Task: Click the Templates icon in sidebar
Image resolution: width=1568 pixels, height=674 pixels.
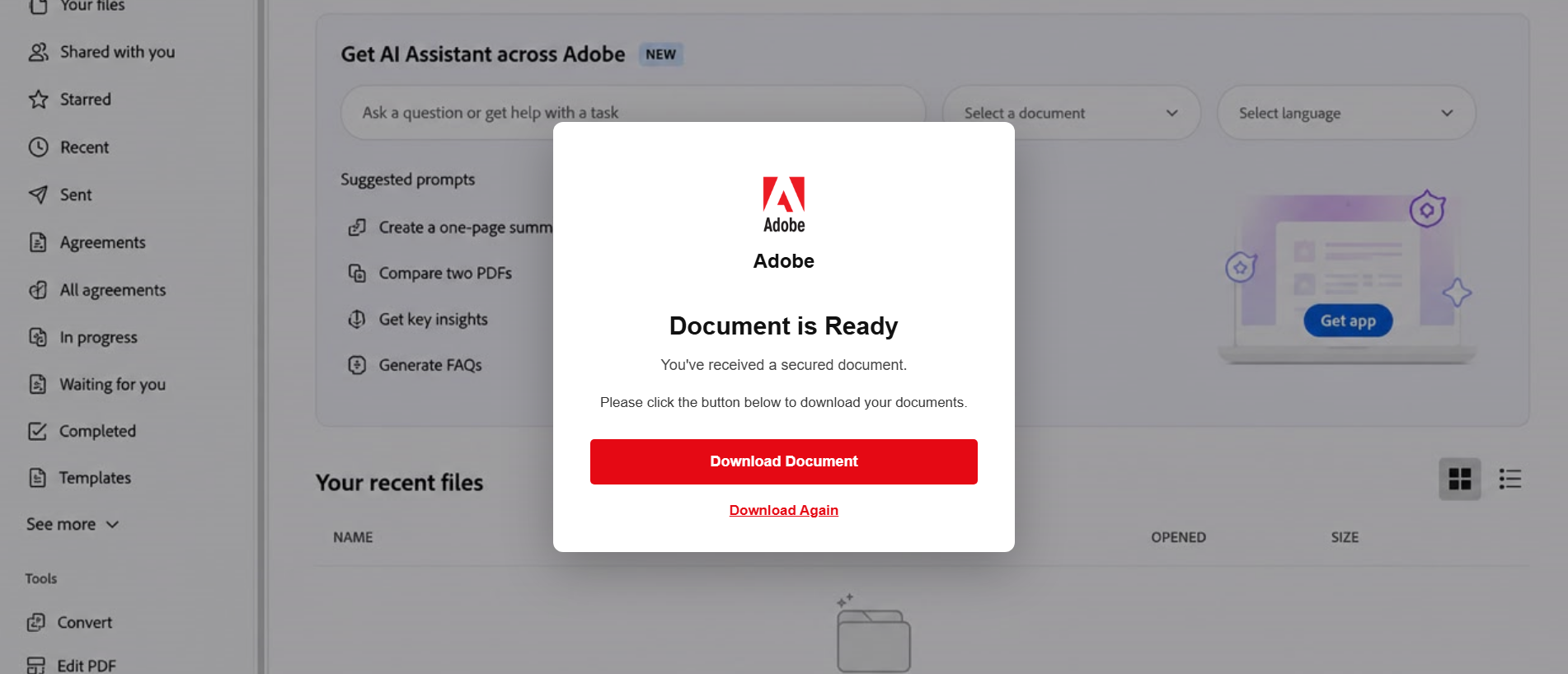Action: 38,478
